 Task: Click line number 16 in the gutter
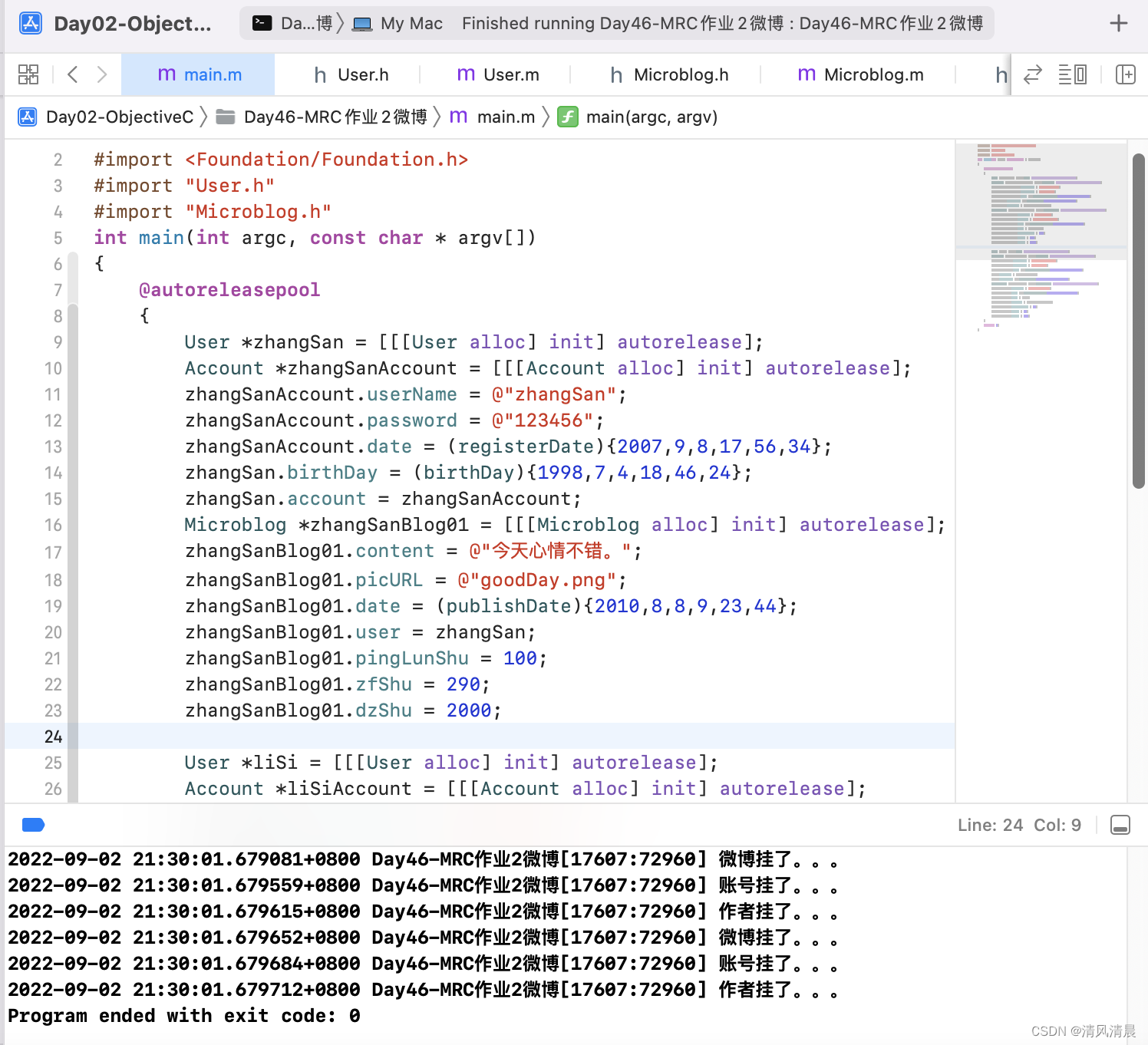coord(53,525)
